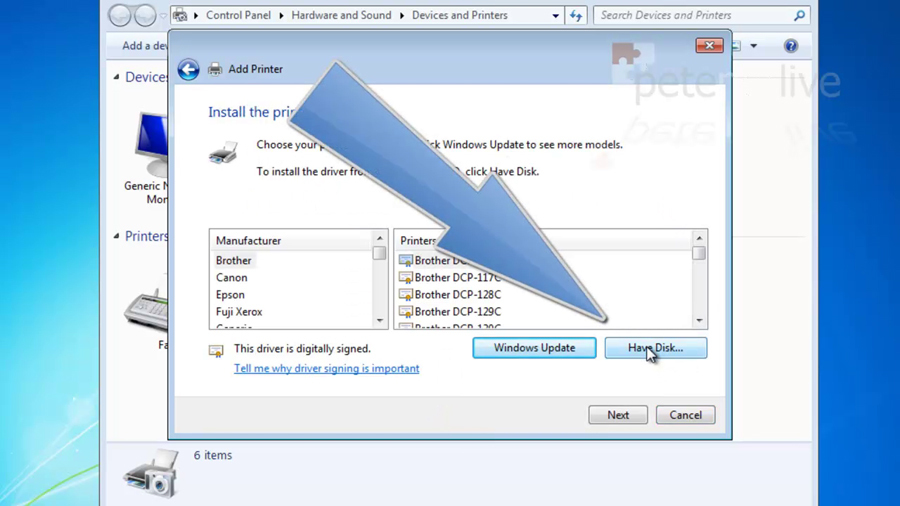Select Epson in Manufacturer list

230,295
